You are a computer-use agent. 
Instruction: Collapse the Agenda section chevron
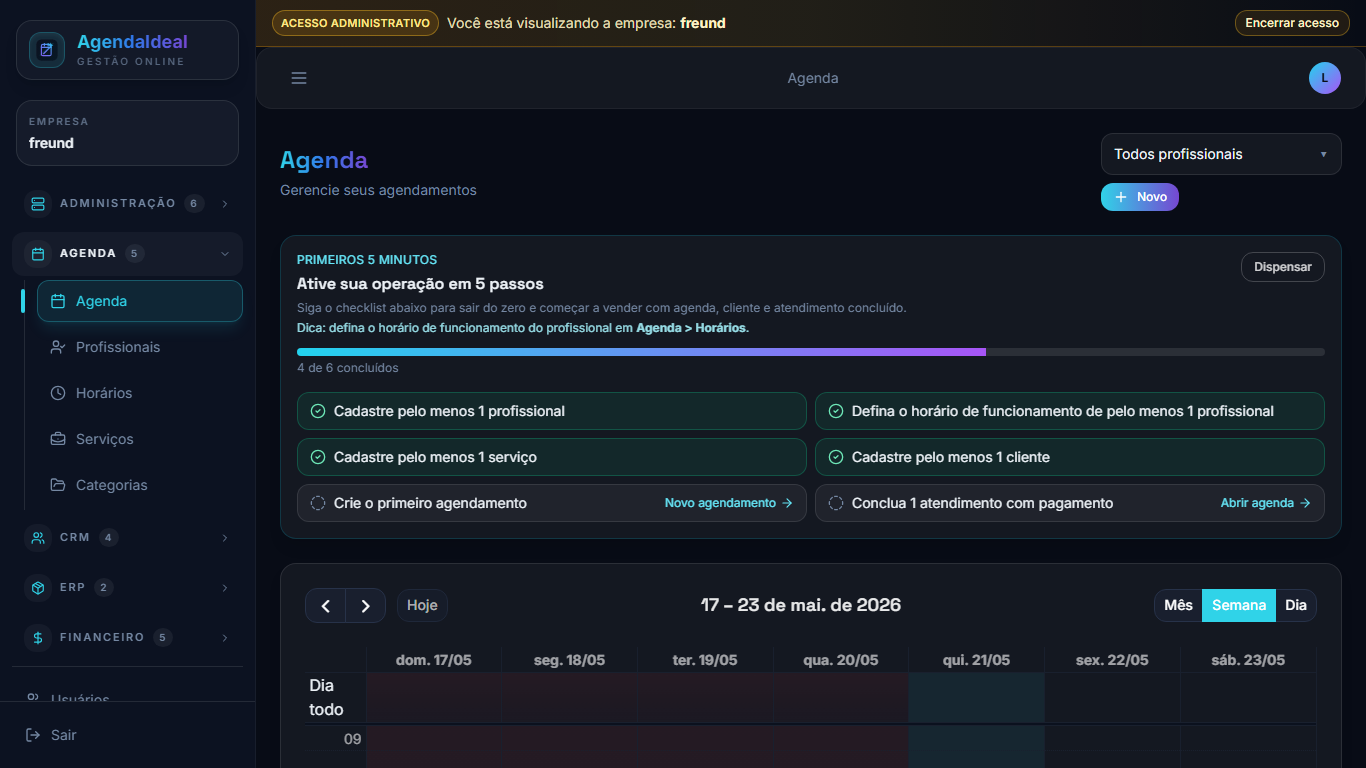pyautogui.click(x=225, y=254)
